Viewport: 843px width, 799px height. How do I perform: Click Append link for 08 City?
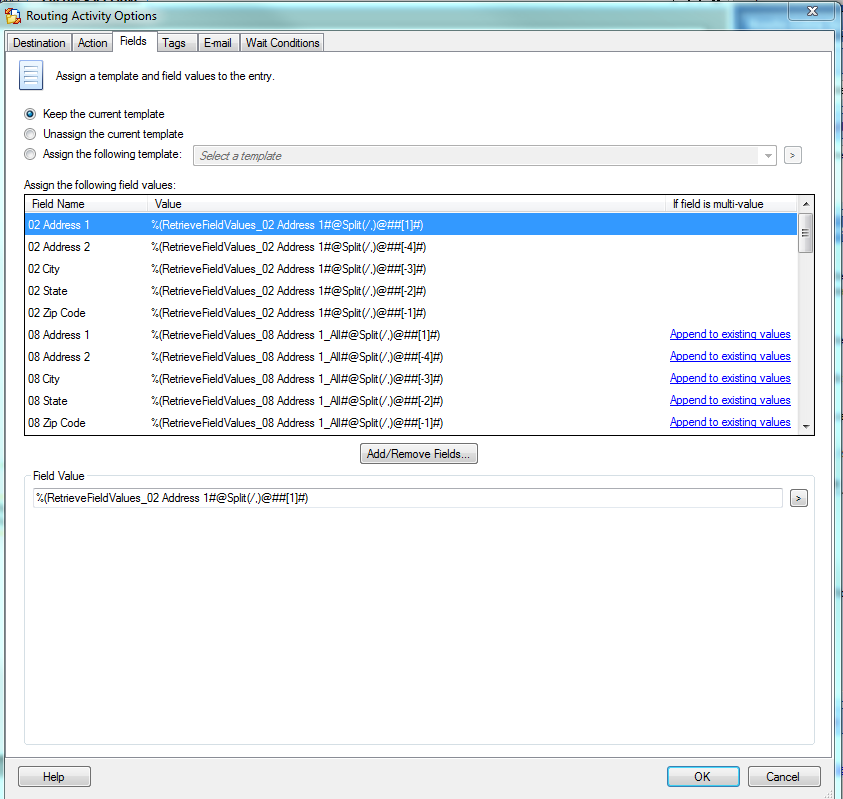pyautogui.click(x=730, y=379)
